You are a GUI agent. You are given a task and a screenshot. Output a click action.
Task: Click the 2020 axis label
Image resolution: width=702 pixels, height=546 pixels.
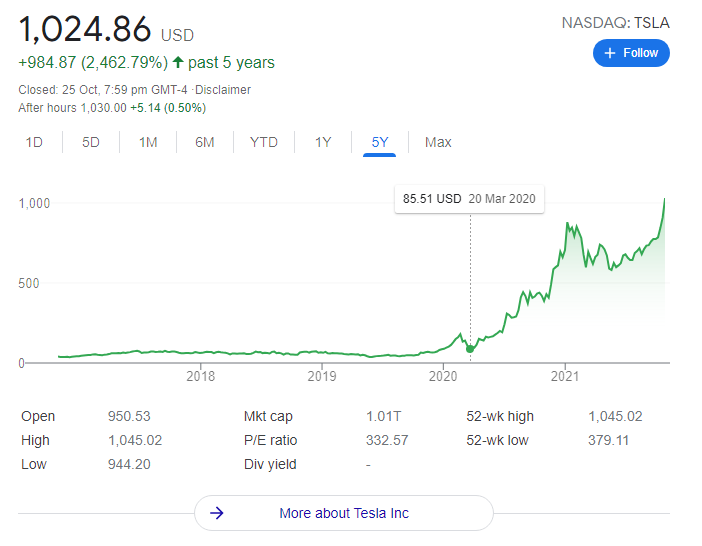pyautogui.click(x=443, y=376)
